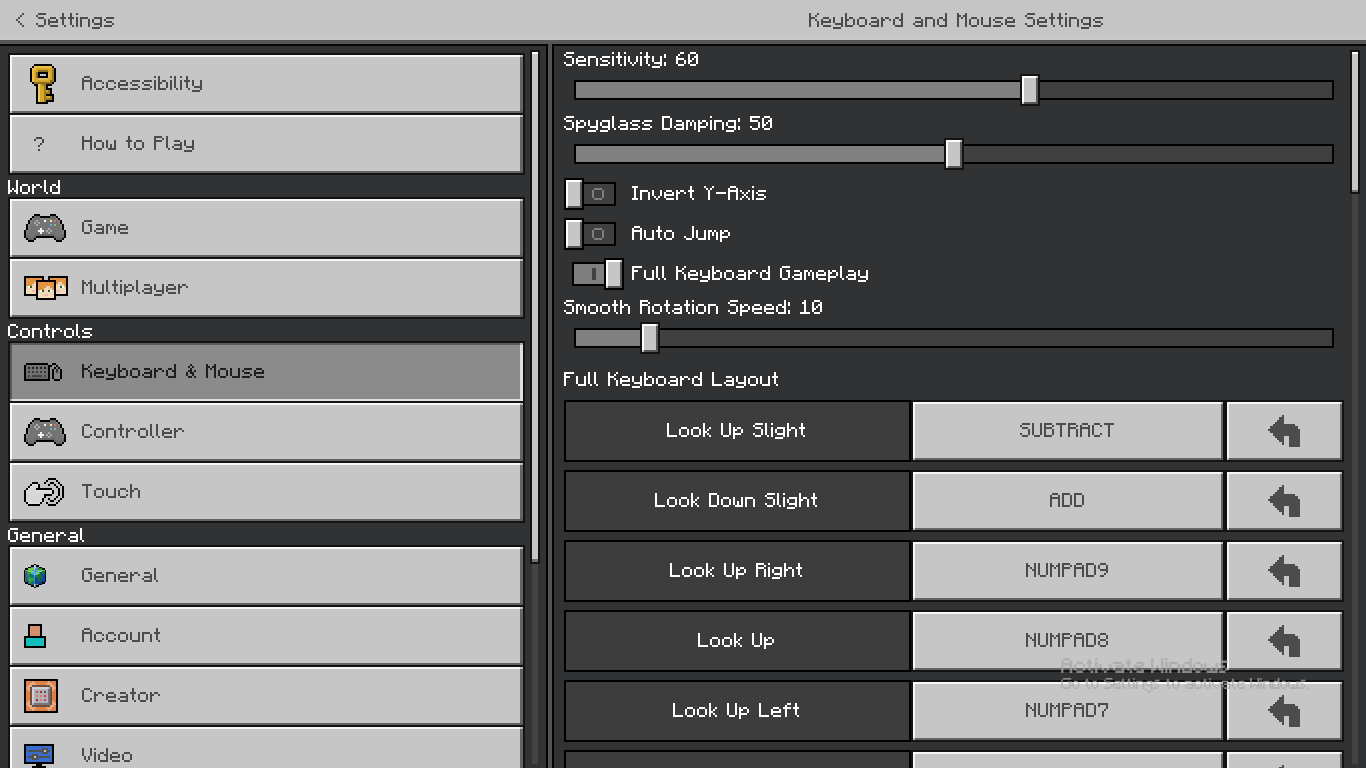The width and height of the screenshot is (1366, 768).
Task: Open Accessibility settings with key icon
Action: (x=266, y=84)
